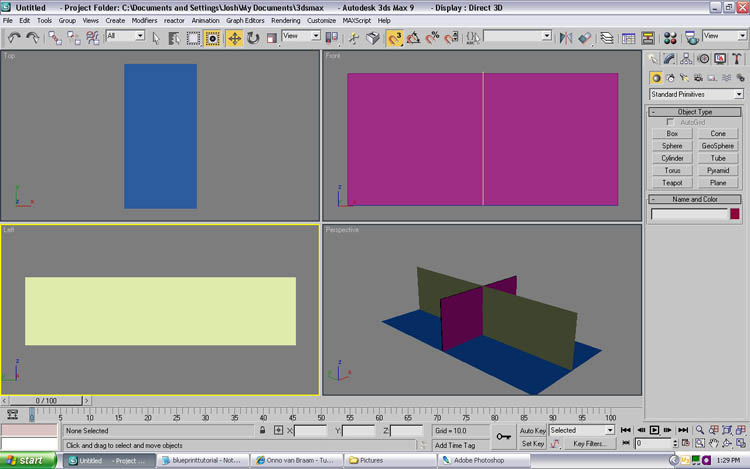The height and width of the screenshot is (469, 750).
Task: Open the Utilities hammer panel
Action: coord(735,59)
